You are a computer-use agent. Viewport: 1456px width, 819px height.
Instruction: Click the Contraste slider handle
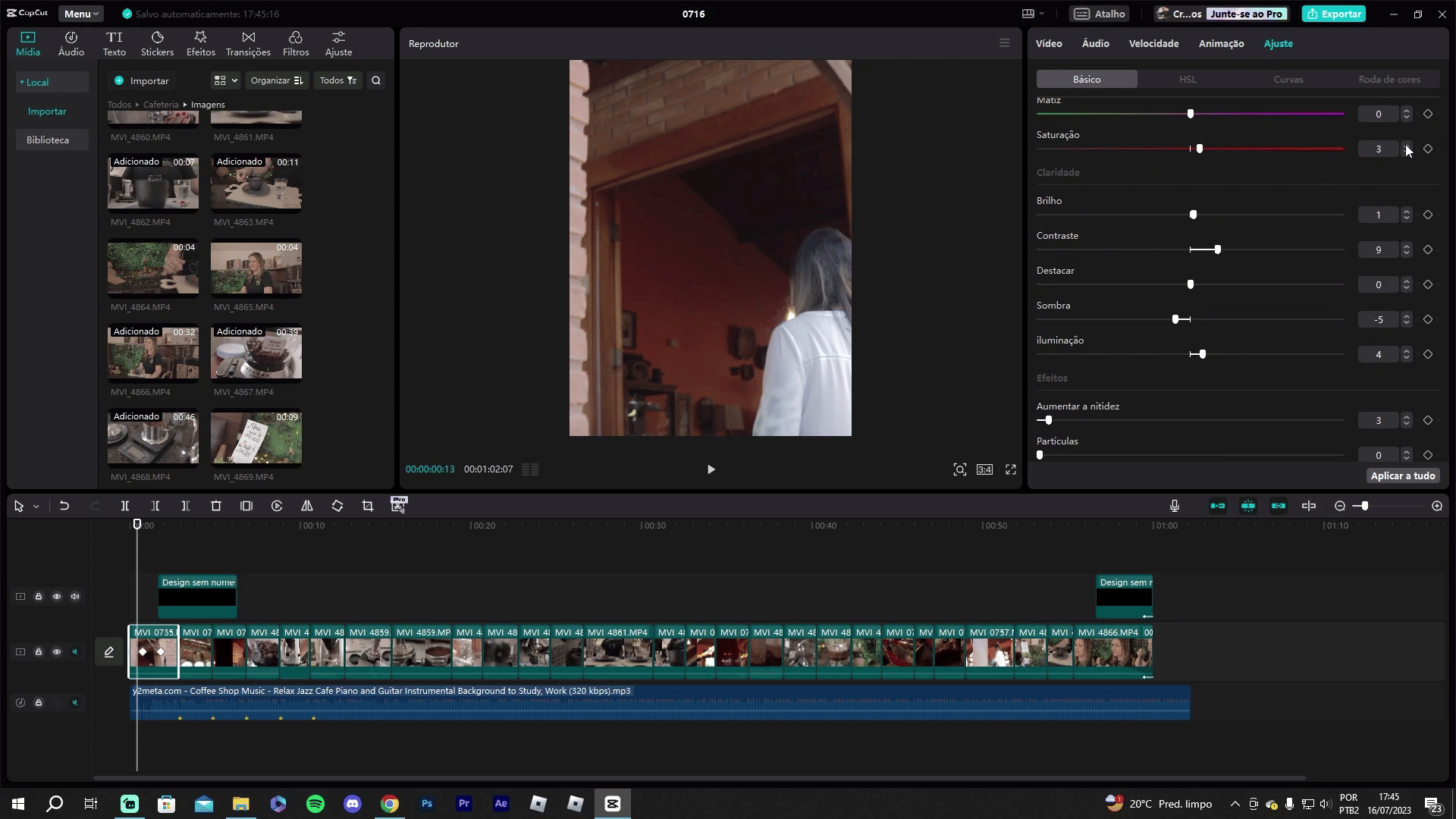pyautogui.click(x=1218, y=249)
